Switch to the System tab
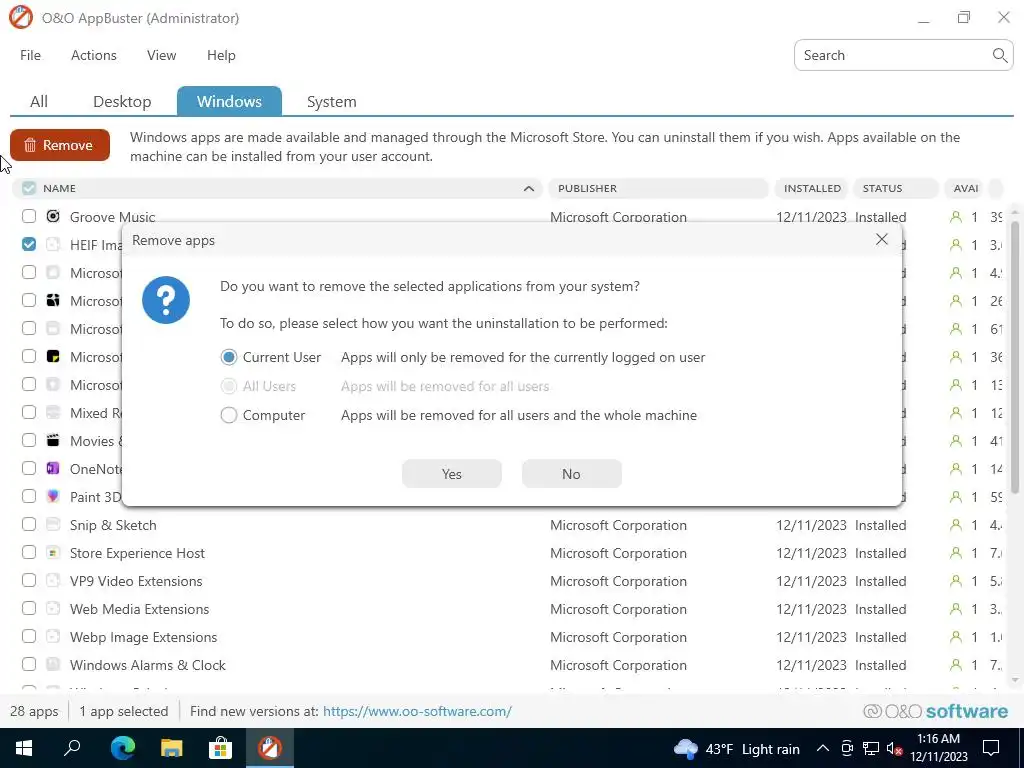 point(332,101)
